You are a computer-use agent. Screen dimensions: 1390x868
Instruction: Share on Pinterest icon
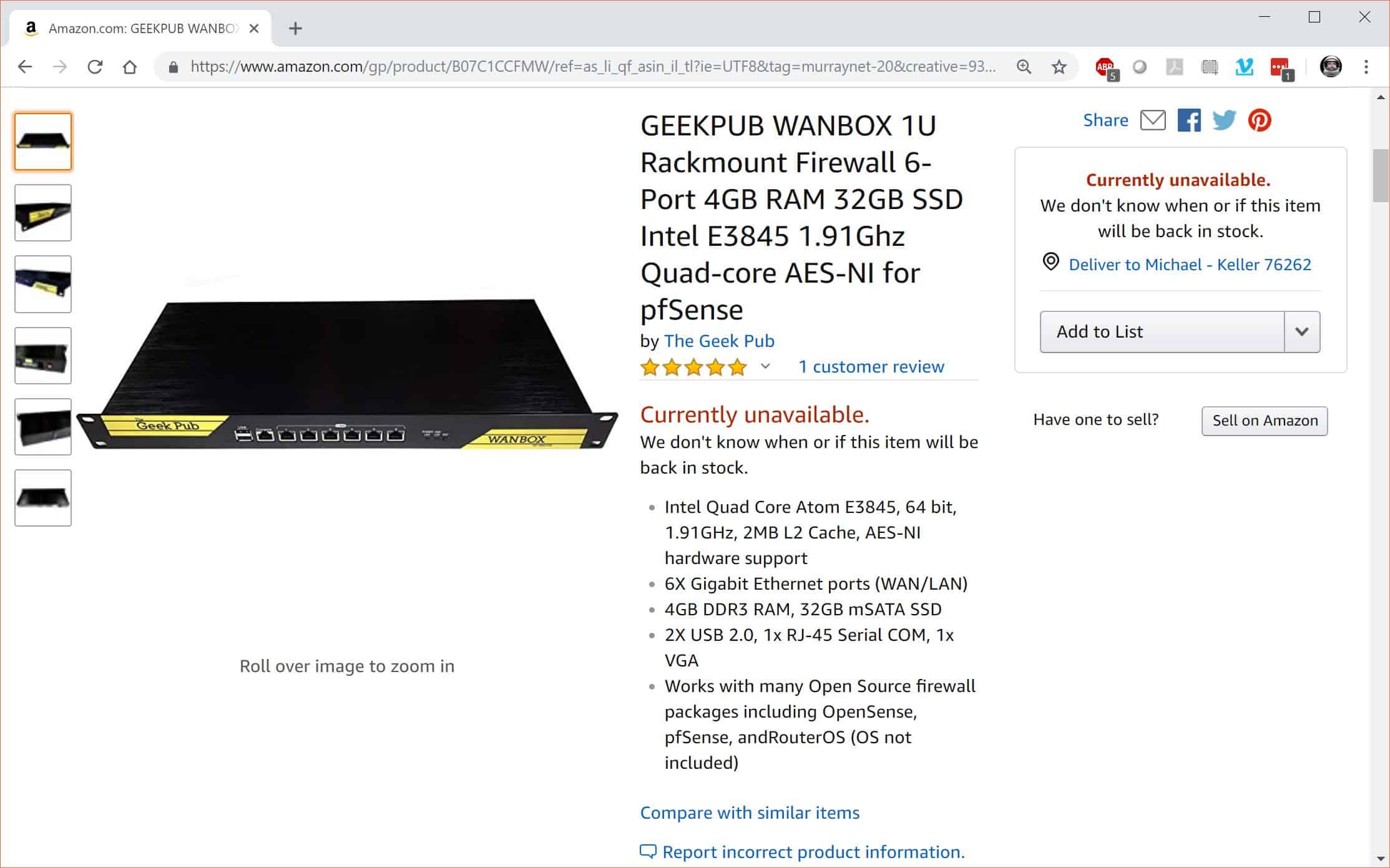(1260, 120)
